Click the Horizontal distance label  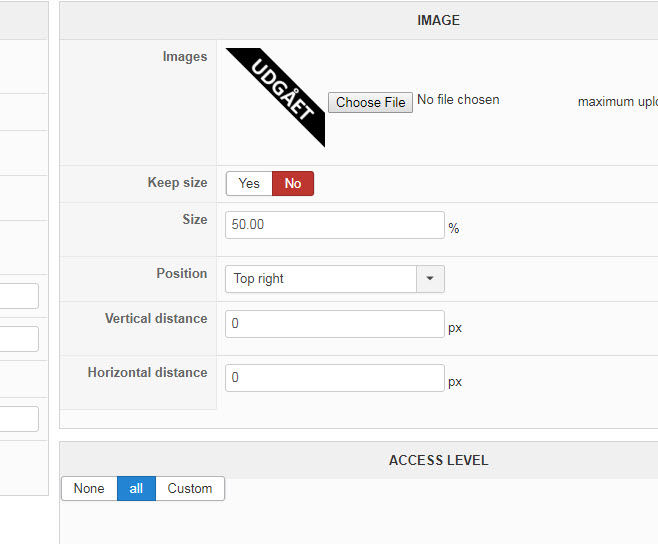tap(148, 373)
